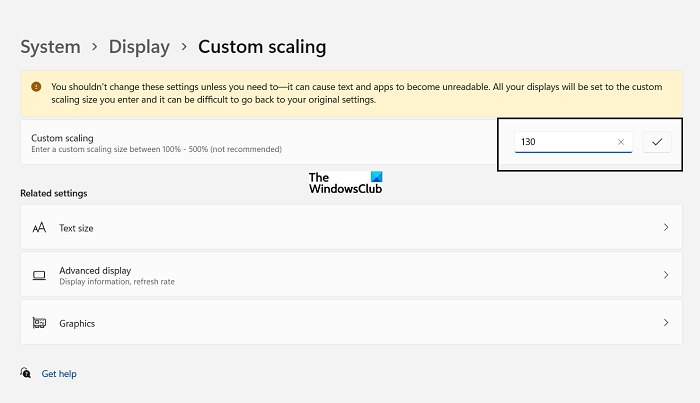Click the warning icon in yellow banner
700x403 pixels.
pyautogui.click(x=36, y=87)
